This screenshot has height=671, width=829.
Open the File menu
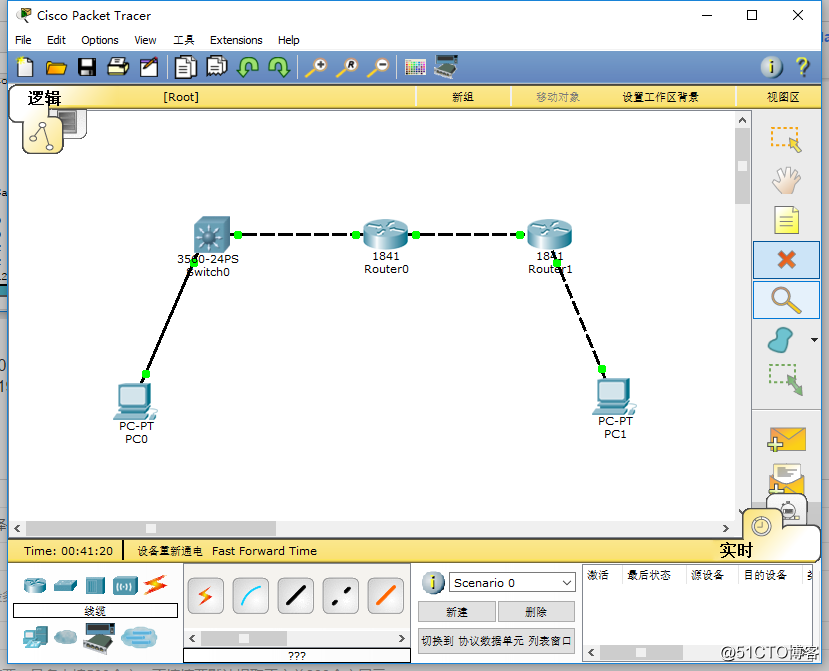(23, 40)
